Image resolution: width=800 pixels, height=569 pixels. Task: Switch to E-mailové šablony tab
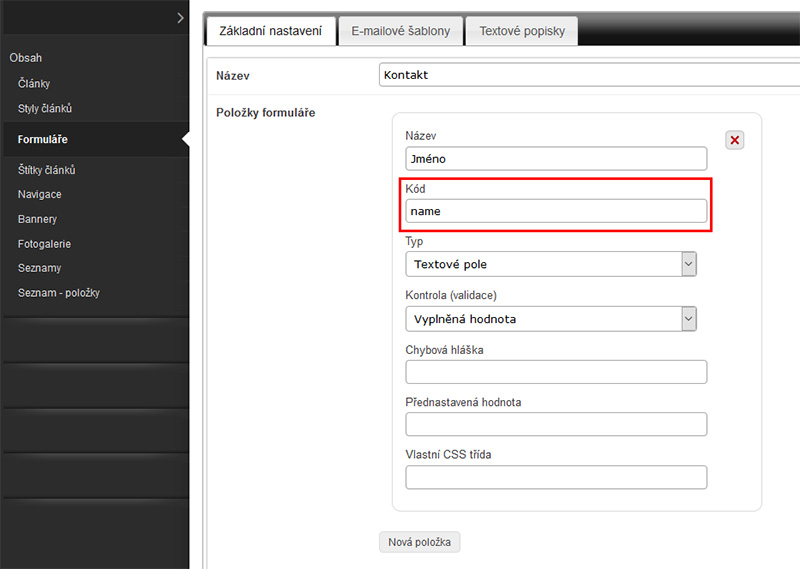point(400,31)
